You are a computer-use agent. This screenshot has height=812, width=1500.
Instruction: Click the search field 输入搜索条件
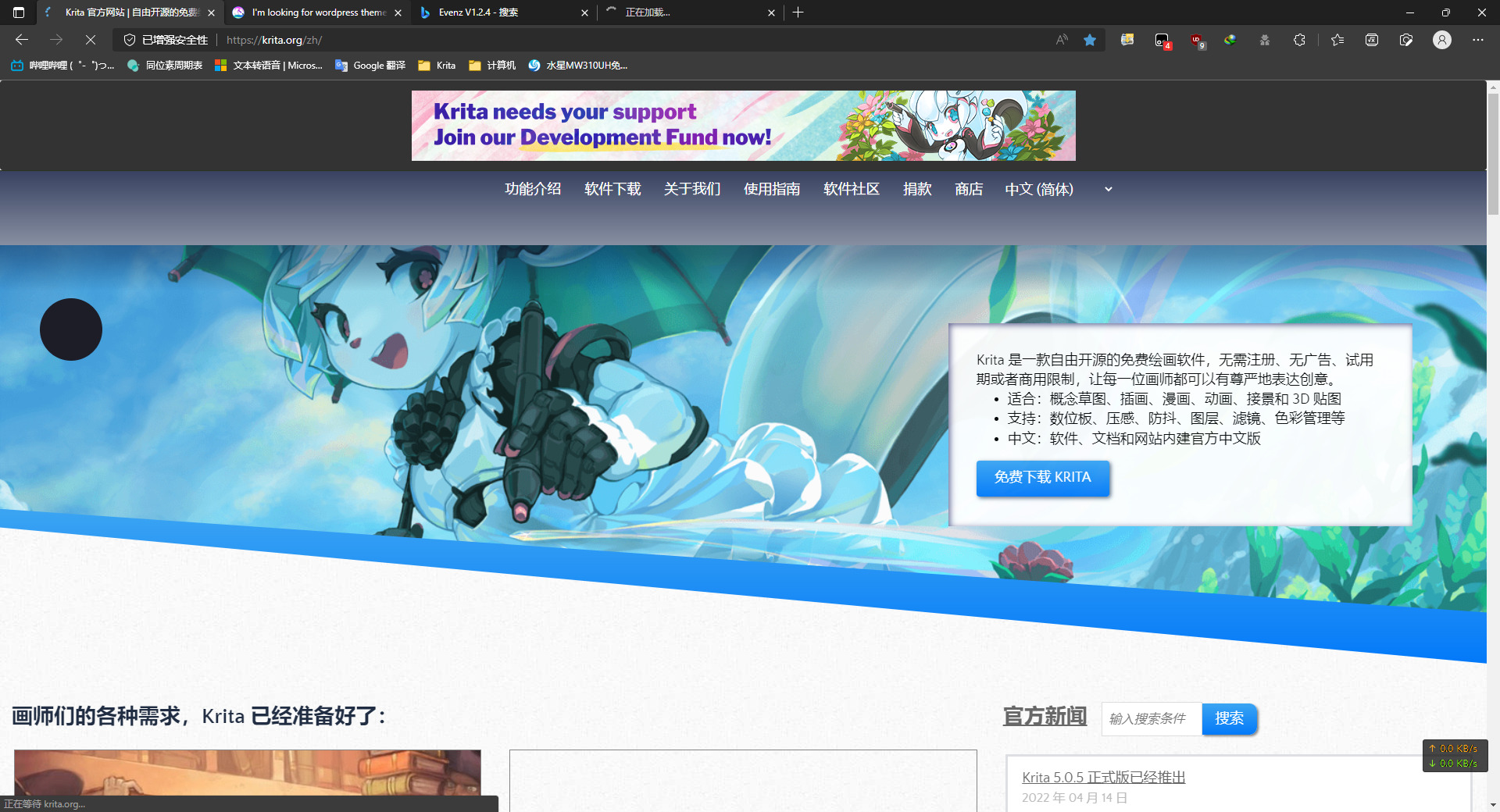pyautogui.click(x=1152, y=718)
